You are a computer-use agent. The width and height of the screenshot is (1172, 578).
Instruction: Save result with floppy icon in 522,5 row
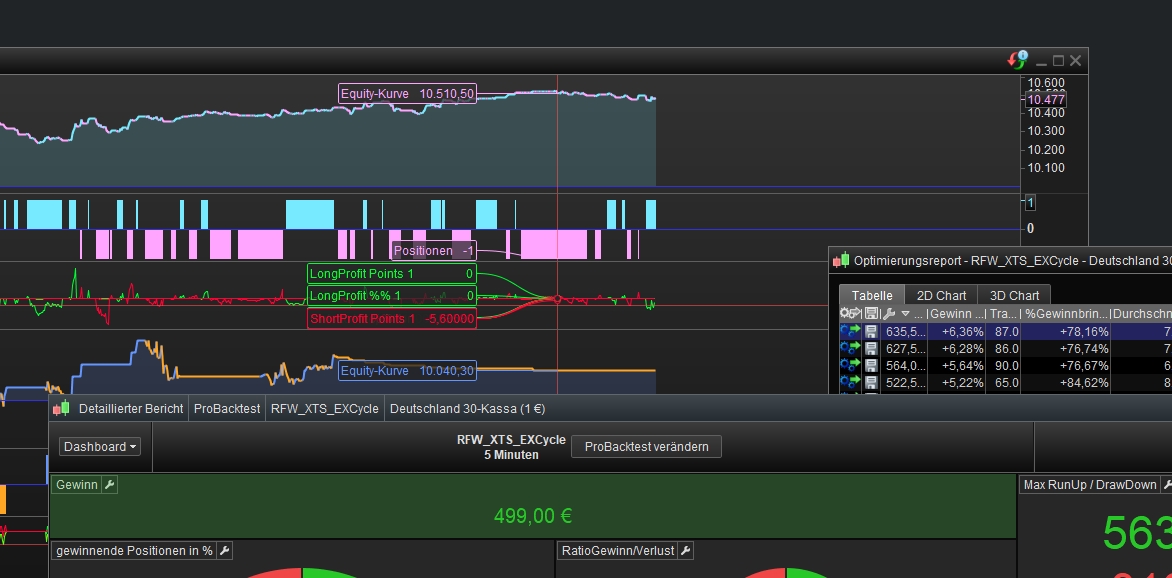point(872,382)
